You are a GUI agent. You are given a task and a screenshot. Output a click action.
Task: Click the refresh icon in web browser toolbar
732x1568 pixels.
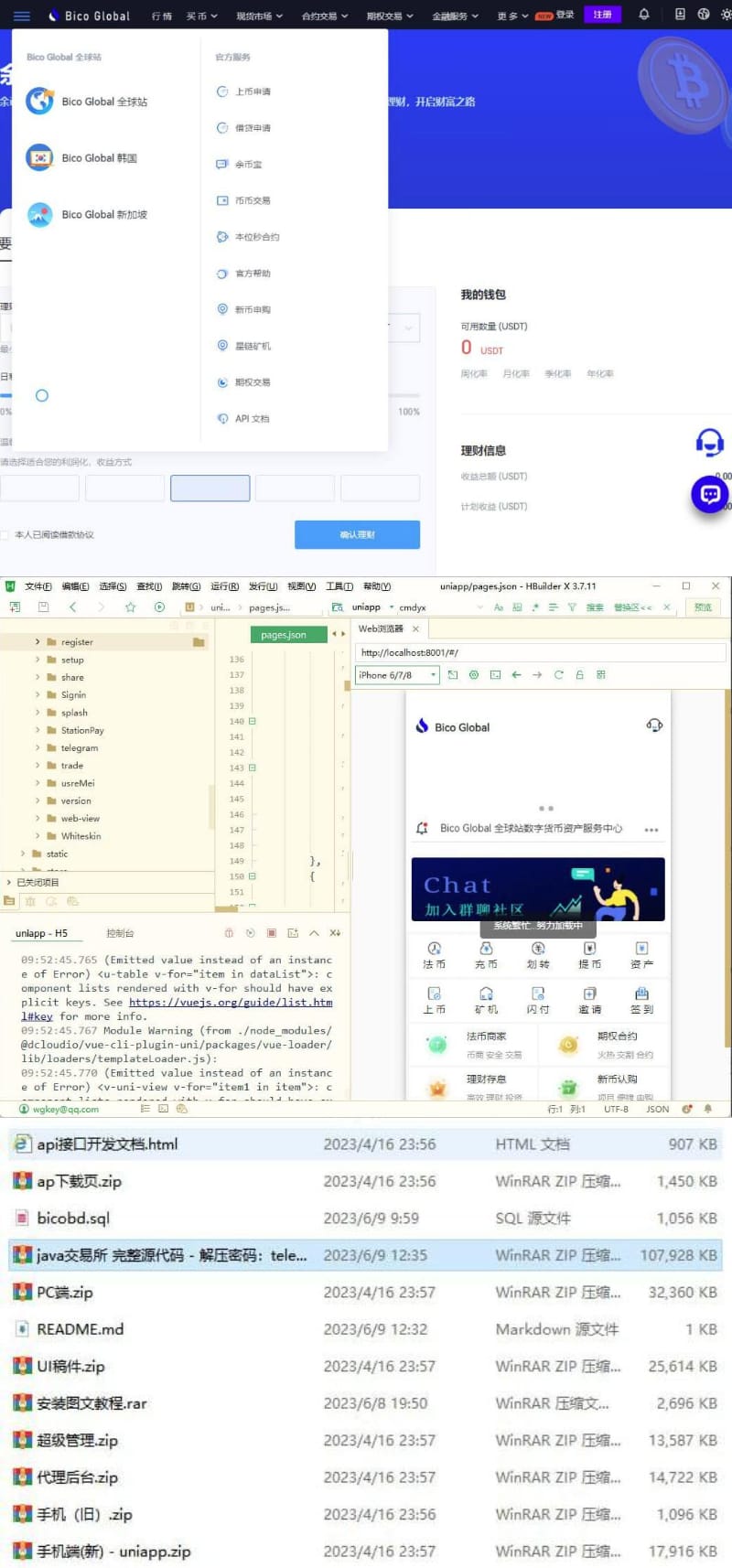click(x=558, y=675)
